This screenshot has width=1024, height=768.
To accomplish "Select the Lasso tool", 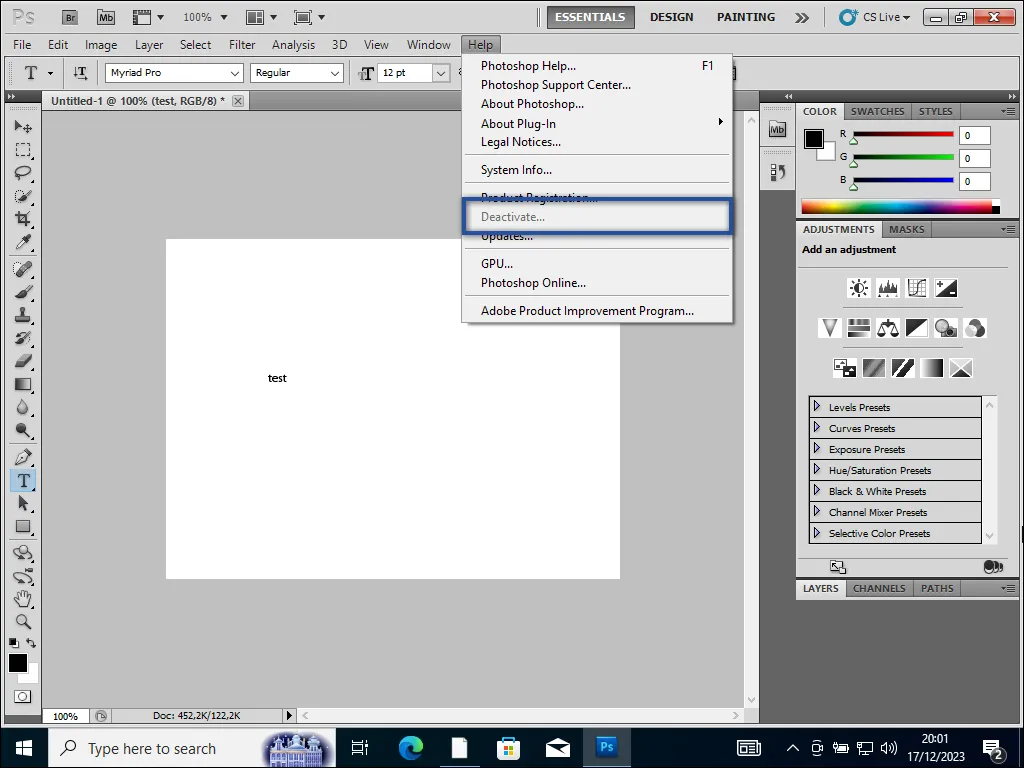I will (x=23, y=173).
